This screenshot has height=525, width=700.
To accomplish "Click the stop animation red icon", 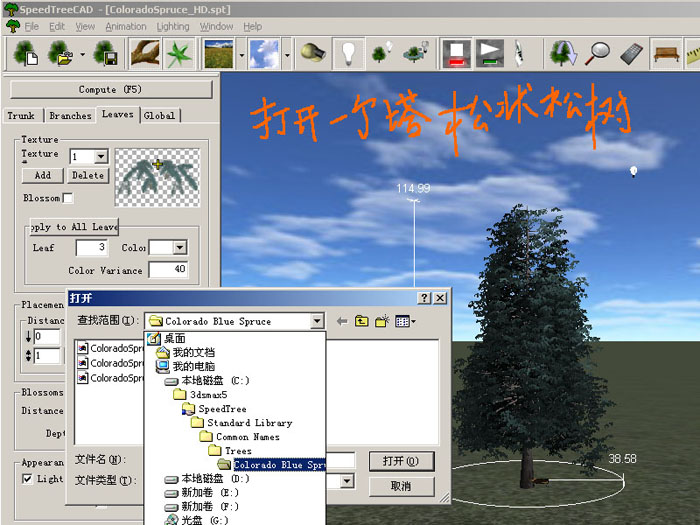I will (456, 53).
